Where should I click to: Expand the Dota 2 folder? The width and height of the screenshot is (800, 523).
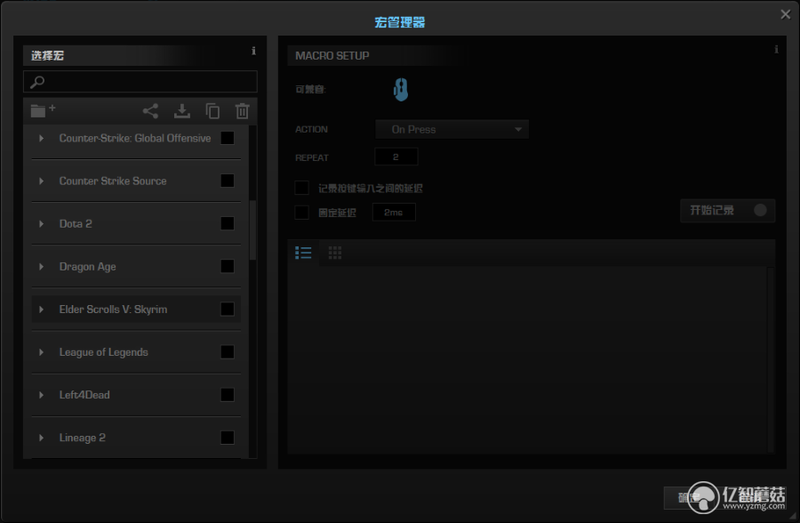click(41, 224)
